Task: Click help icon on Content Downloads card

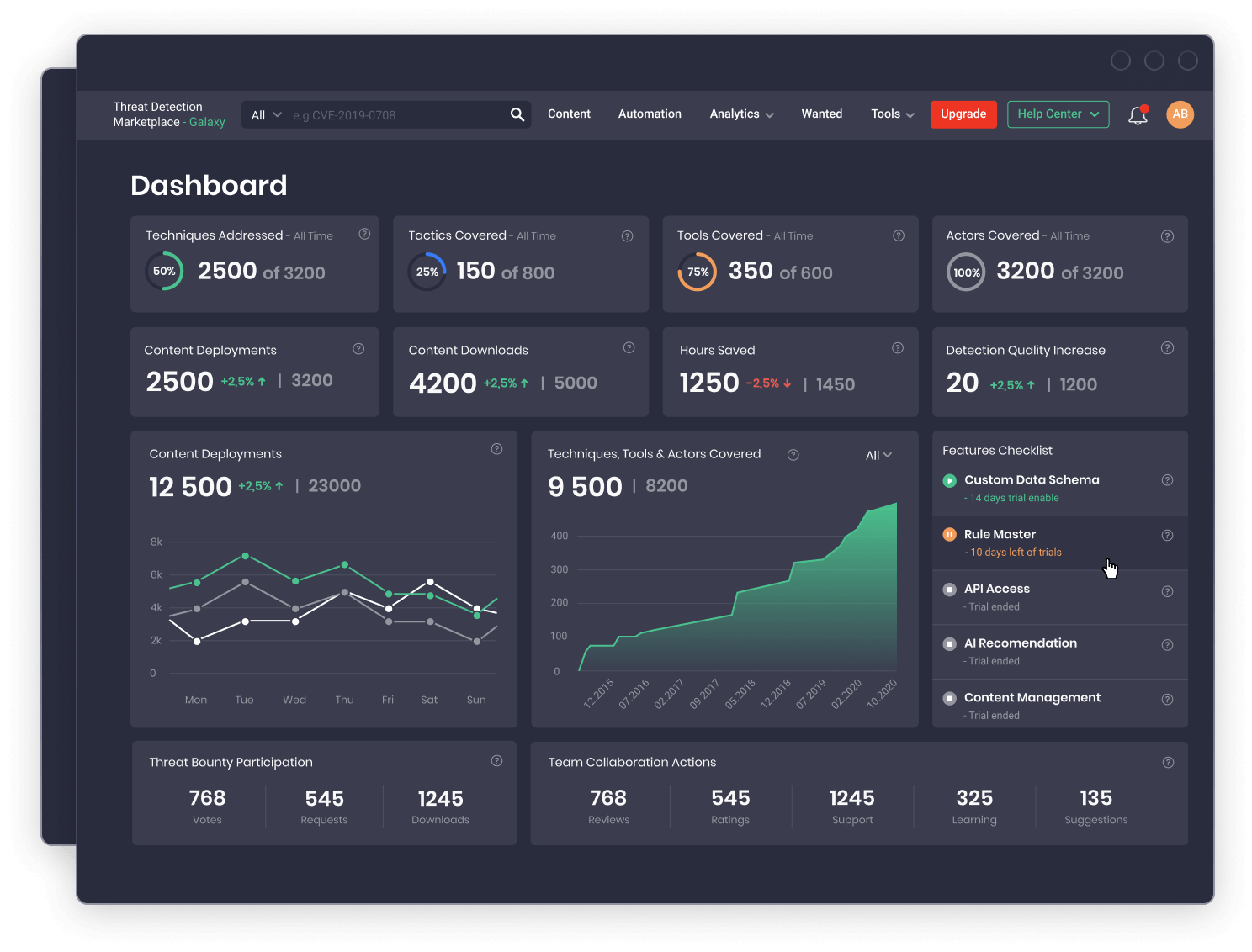Action: [629, 348]
